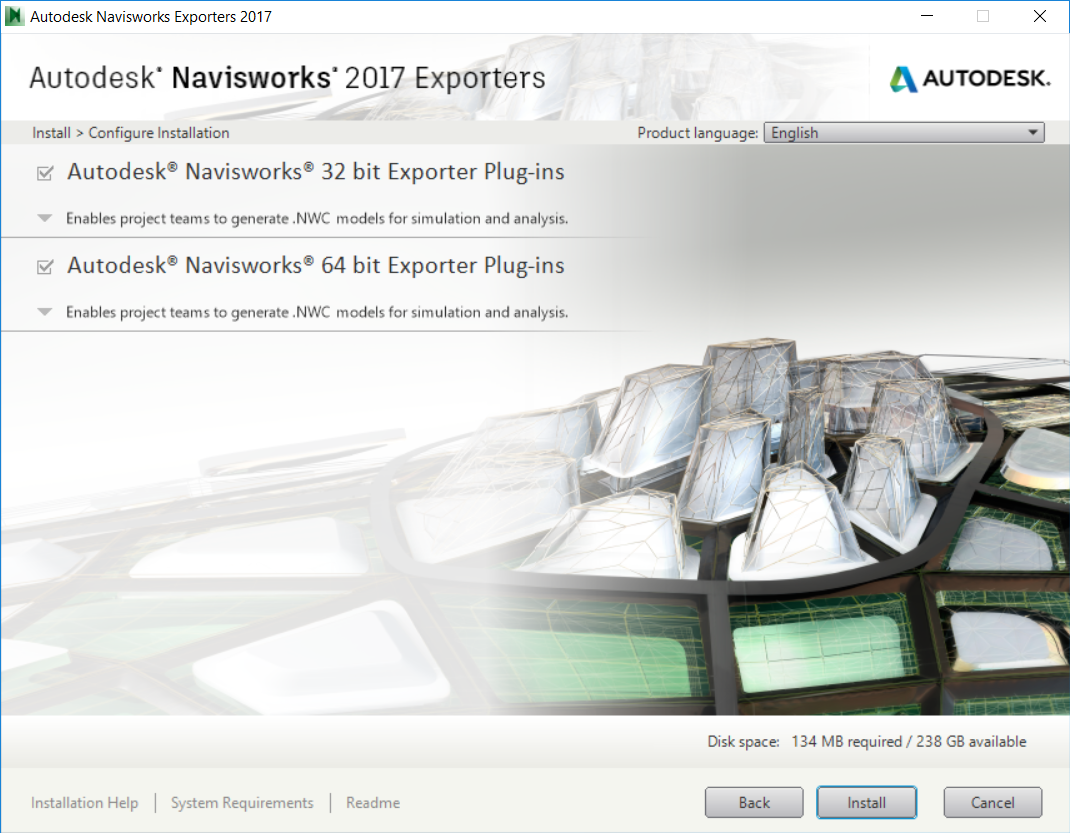Click the Navisworks app icon in title bar
This screenshot has height=833, width=1070.
coord(15,16)
